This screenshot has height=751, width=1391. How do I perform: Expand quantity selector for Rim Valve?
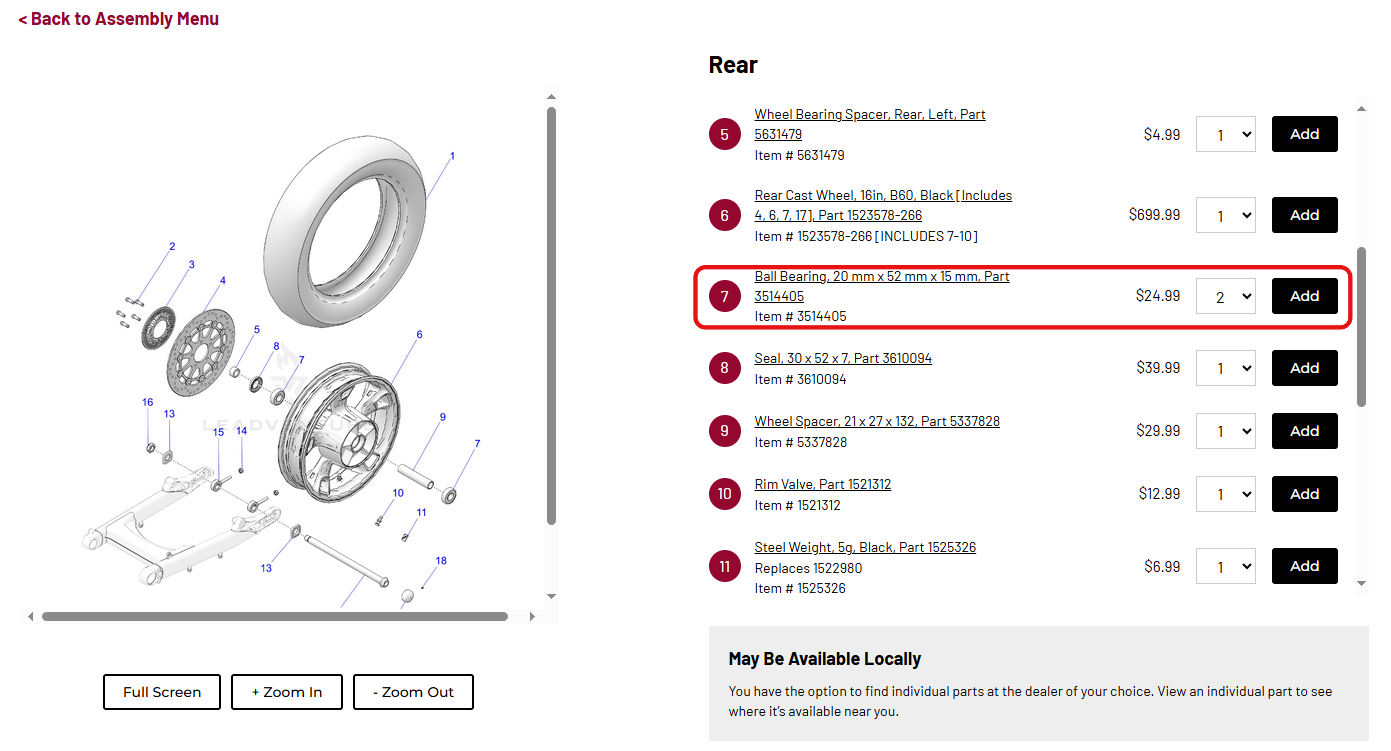click(1225, 494)
